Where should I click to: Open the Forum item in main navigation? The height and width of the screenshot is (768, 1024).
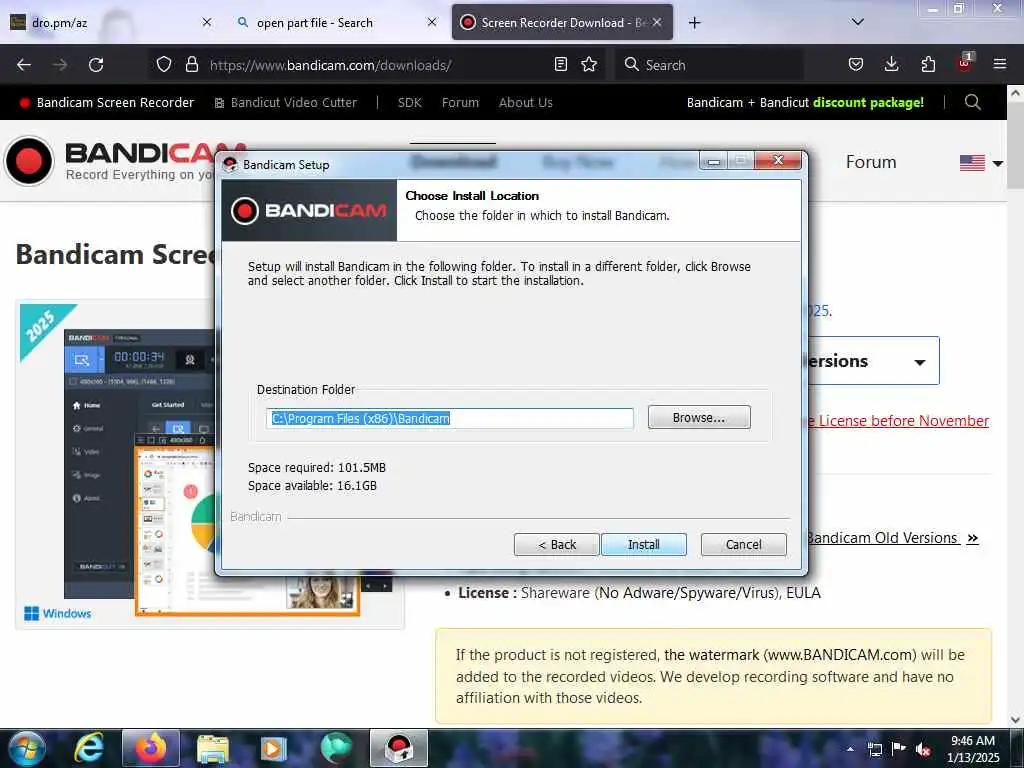(871, 162)
